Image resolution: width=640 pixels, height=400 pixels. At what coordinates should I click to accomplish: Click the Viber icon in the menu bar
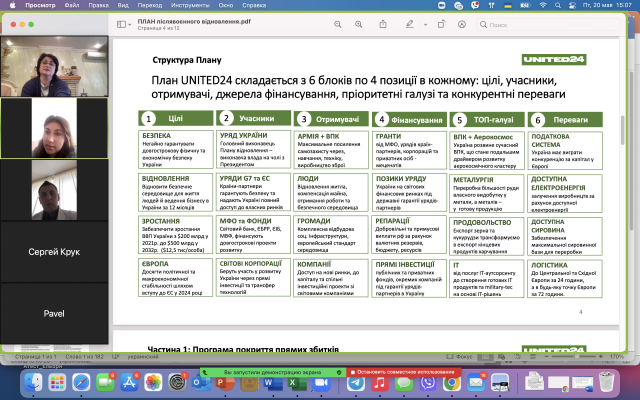[x=475, y=5]
